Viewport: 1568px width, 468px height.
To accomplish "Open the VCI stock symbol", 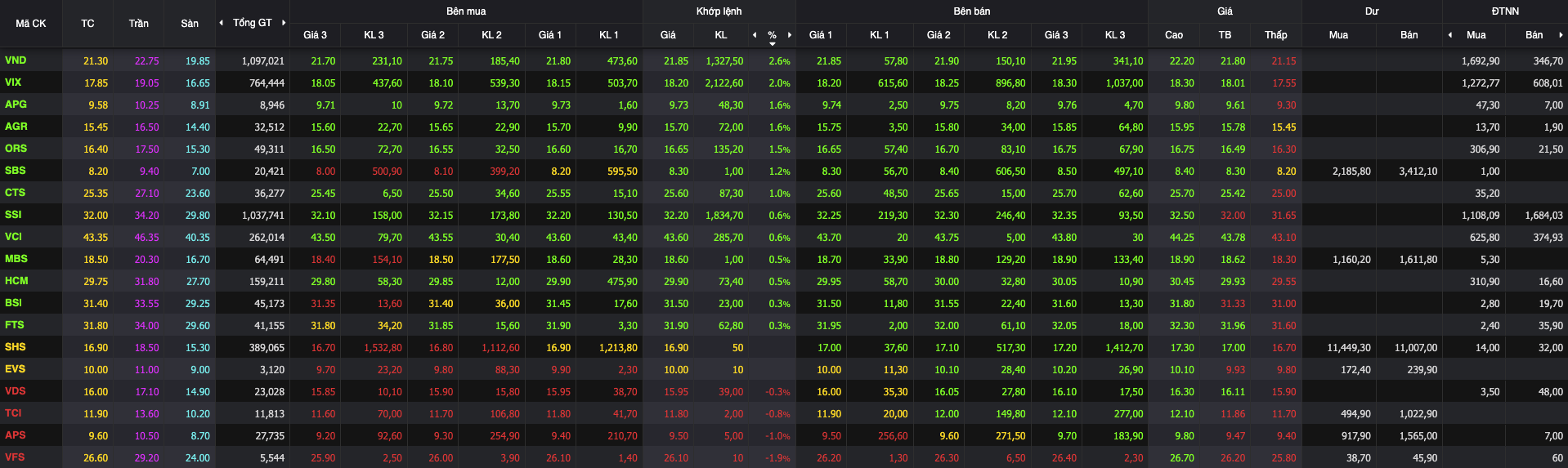I will (x=13, y=237).
